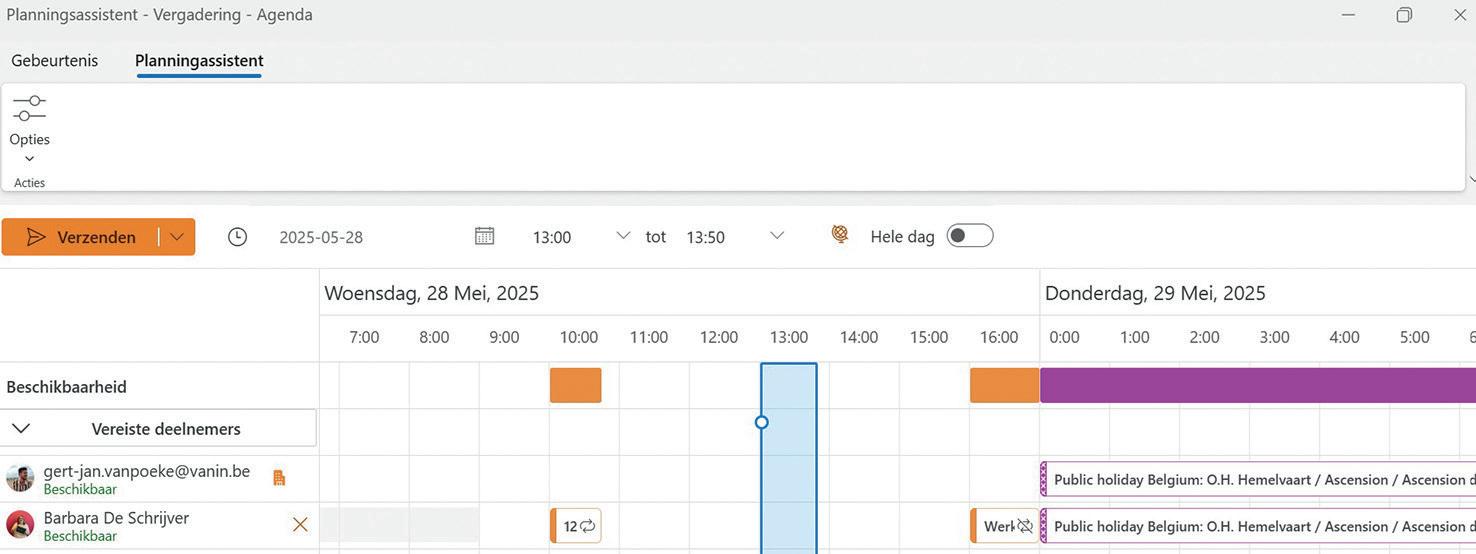Screen dimensions: 1476x554
Task: Switch to the Gebeurtenis tab
Action: (x=55, y=60)
